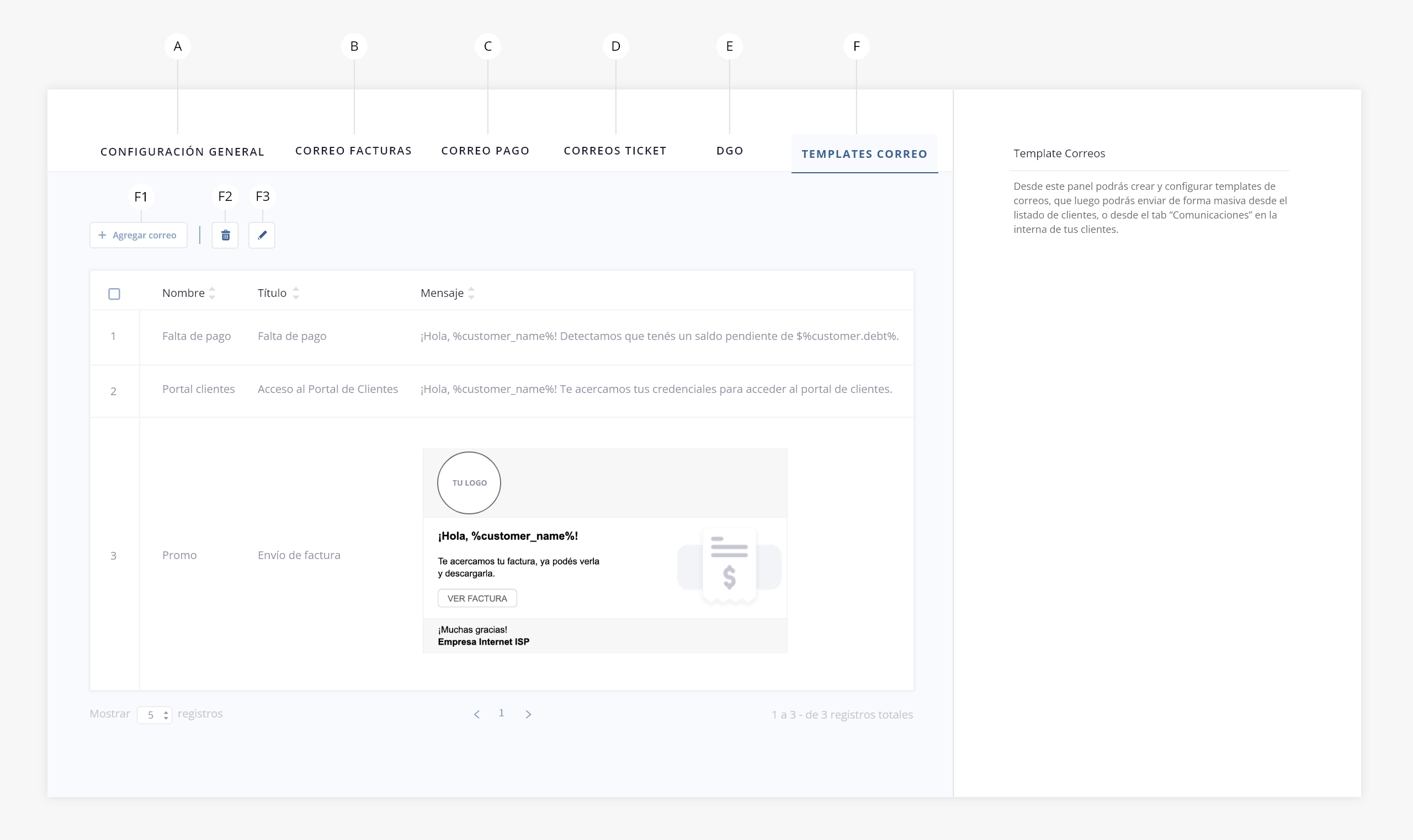The image size is (1413, 840).
Task: Click the trash delete icon button
Action: 225,236
